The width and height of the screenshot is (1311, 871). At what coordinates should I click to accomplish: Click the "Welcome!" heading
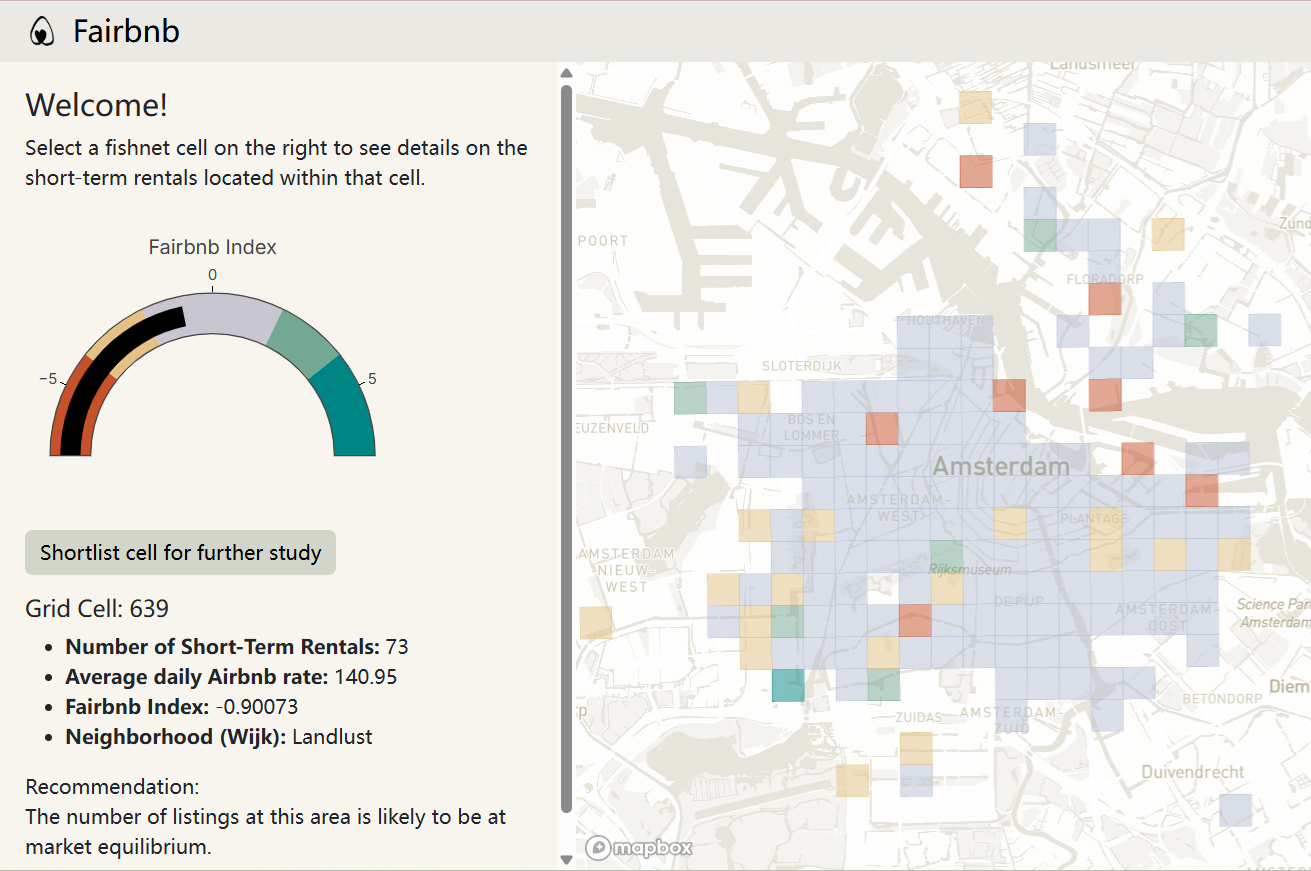[96, 105]
